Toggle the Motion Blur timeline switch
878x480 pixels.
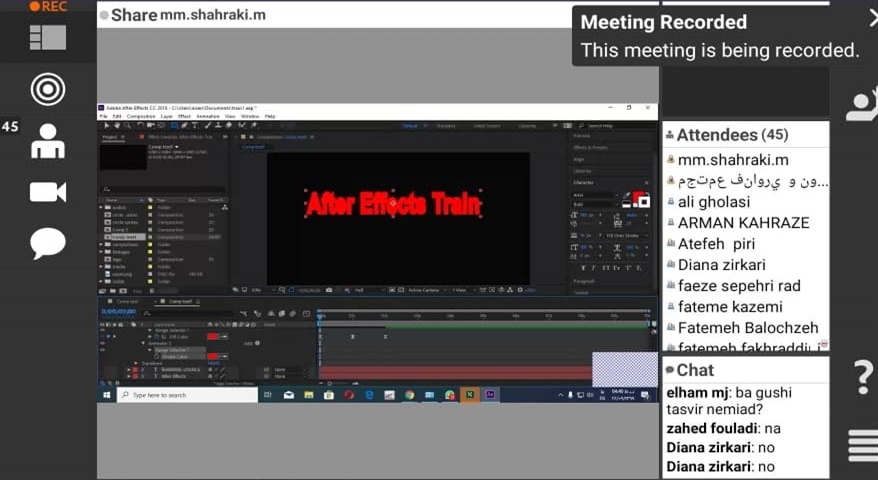292,314
